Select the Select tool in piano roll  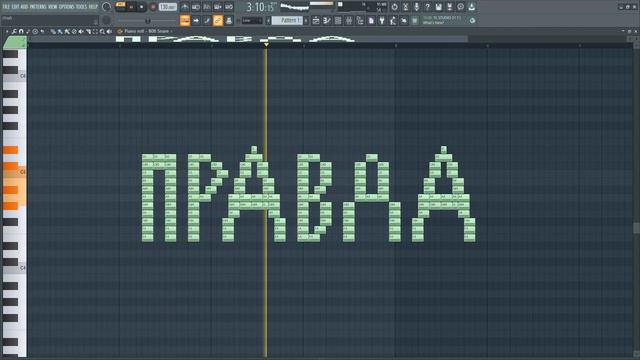(x=95, y=31)
